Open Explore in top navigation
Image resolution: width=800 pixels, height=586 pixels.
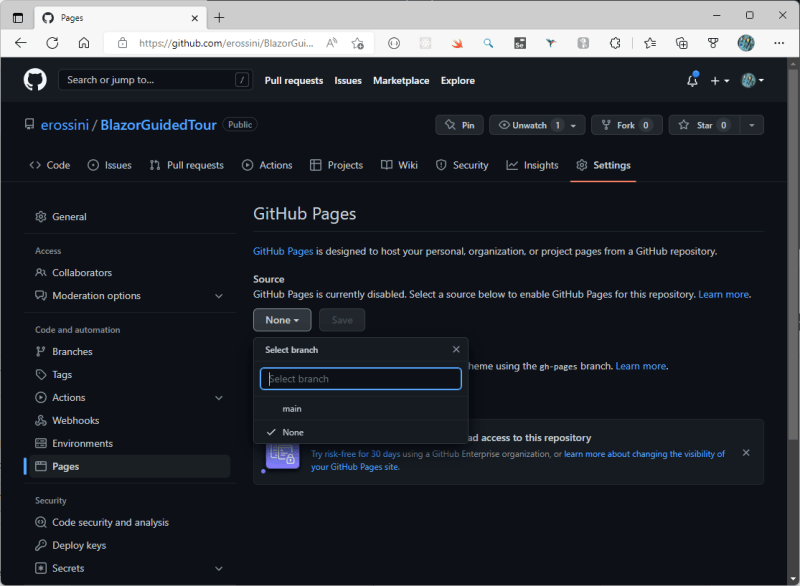pos(458,81)
